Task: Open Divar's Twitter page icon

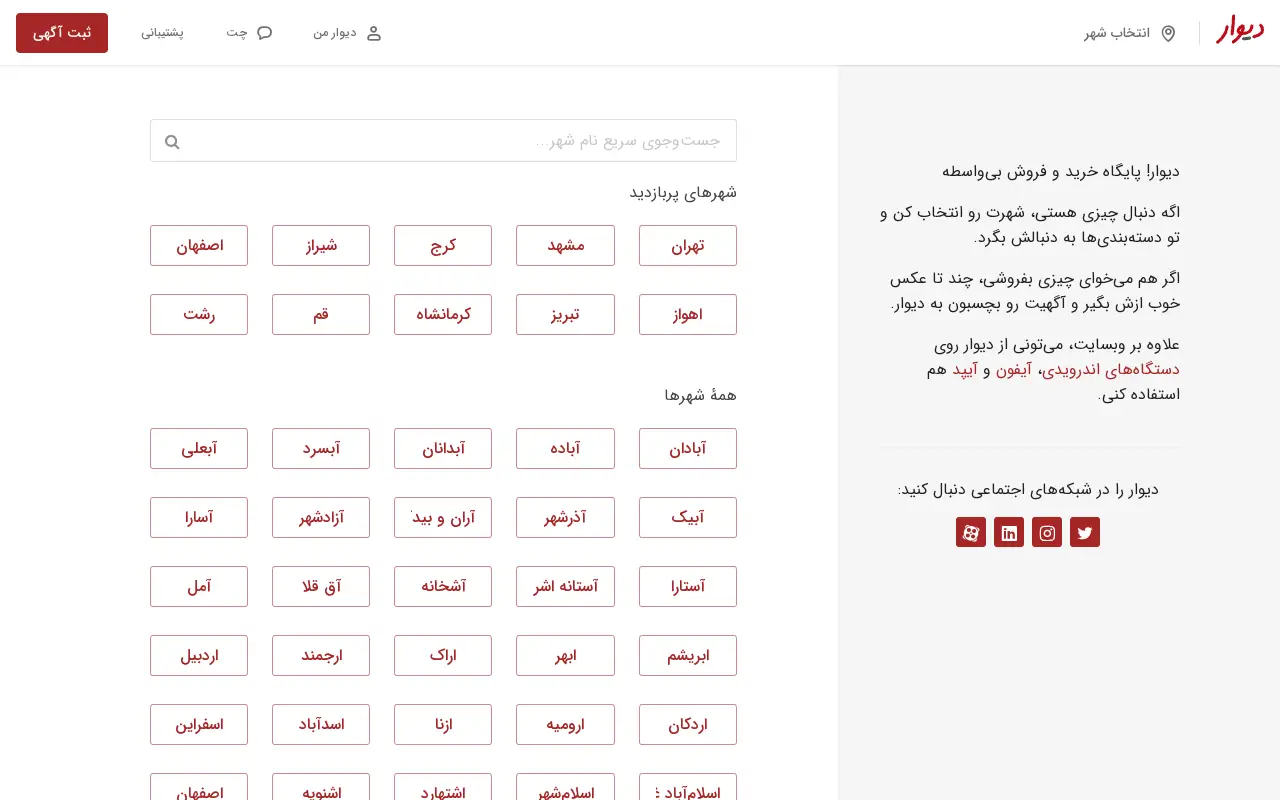Action: 1085,532
